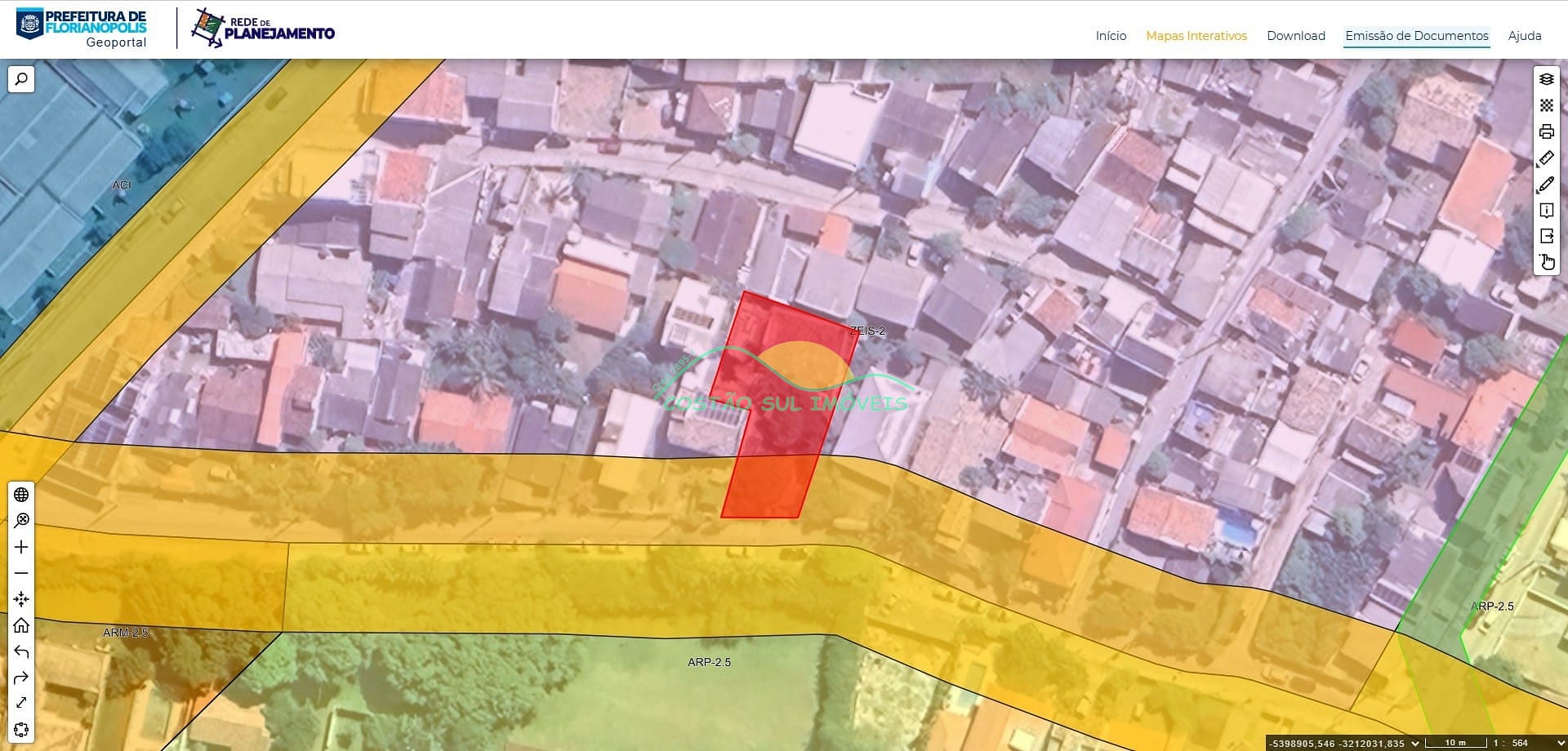Zoom in with the plus button
This screenshot has width=1568, height=751.
click(21, 547)
